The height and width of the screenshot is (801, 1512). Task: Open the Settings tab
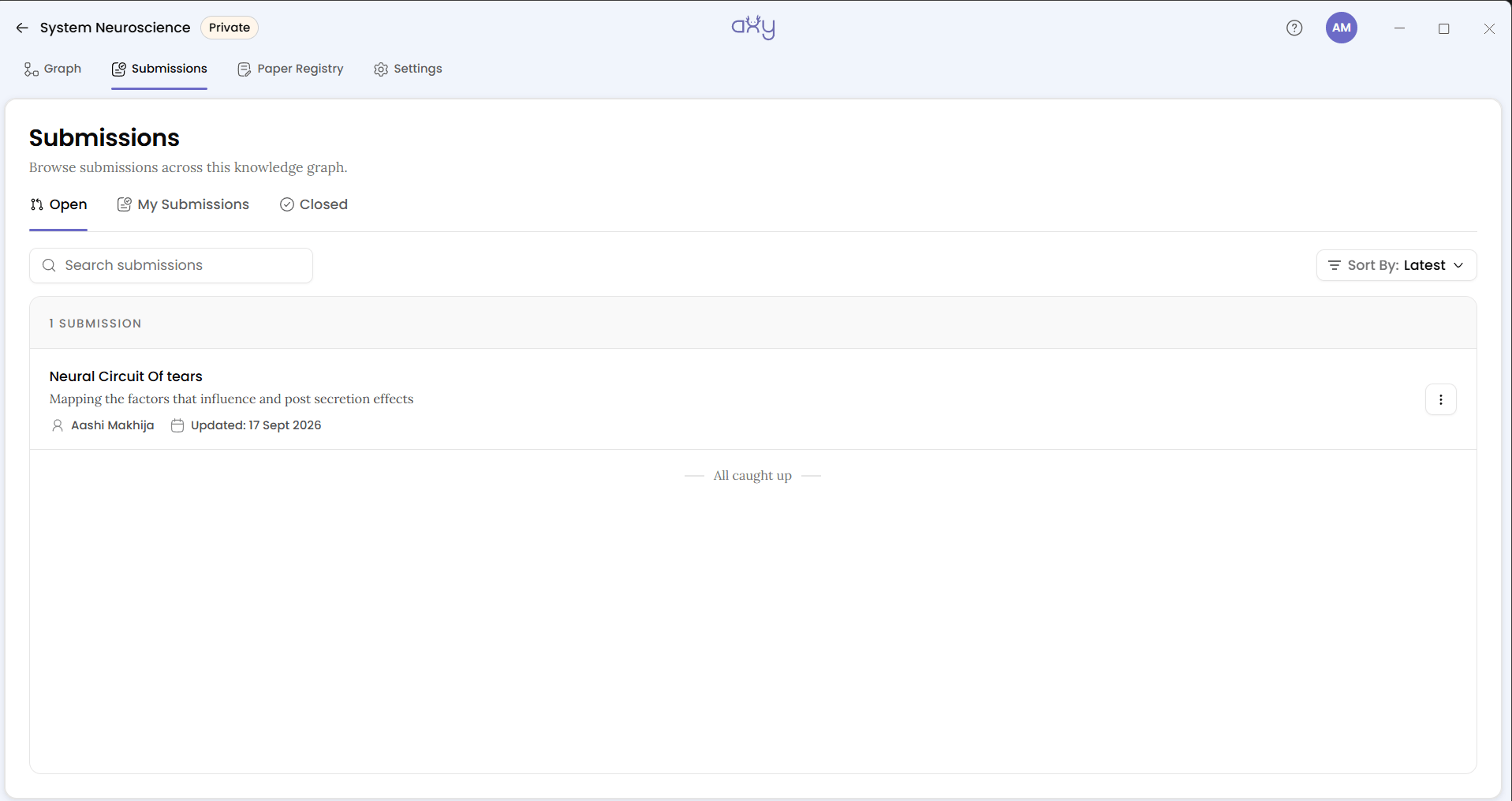pyautogui.click(x=408, y=69)
